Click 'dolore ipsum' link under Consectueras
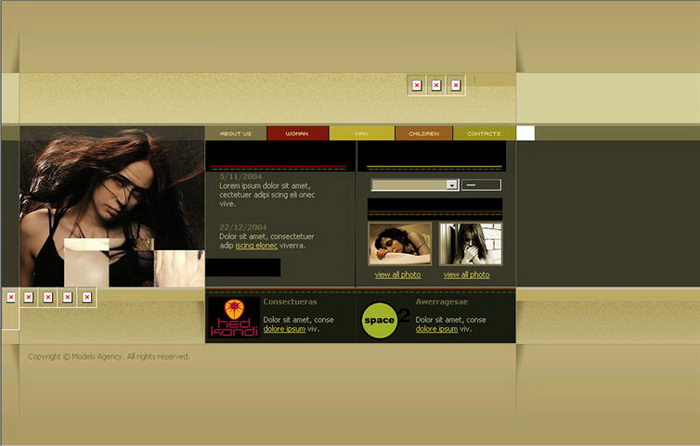Screen dimensions: 700x446 285,329
